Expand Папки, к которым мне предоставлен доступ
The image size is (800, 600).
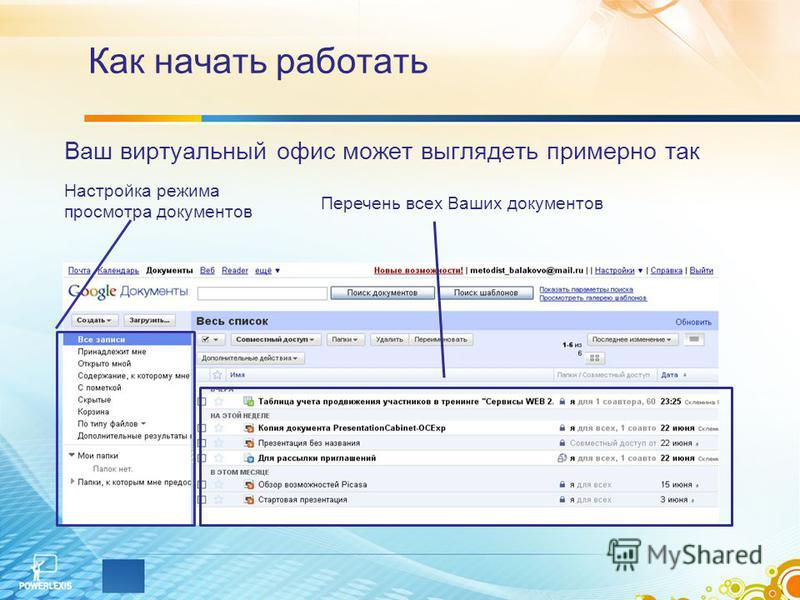[x=72, y=481]
